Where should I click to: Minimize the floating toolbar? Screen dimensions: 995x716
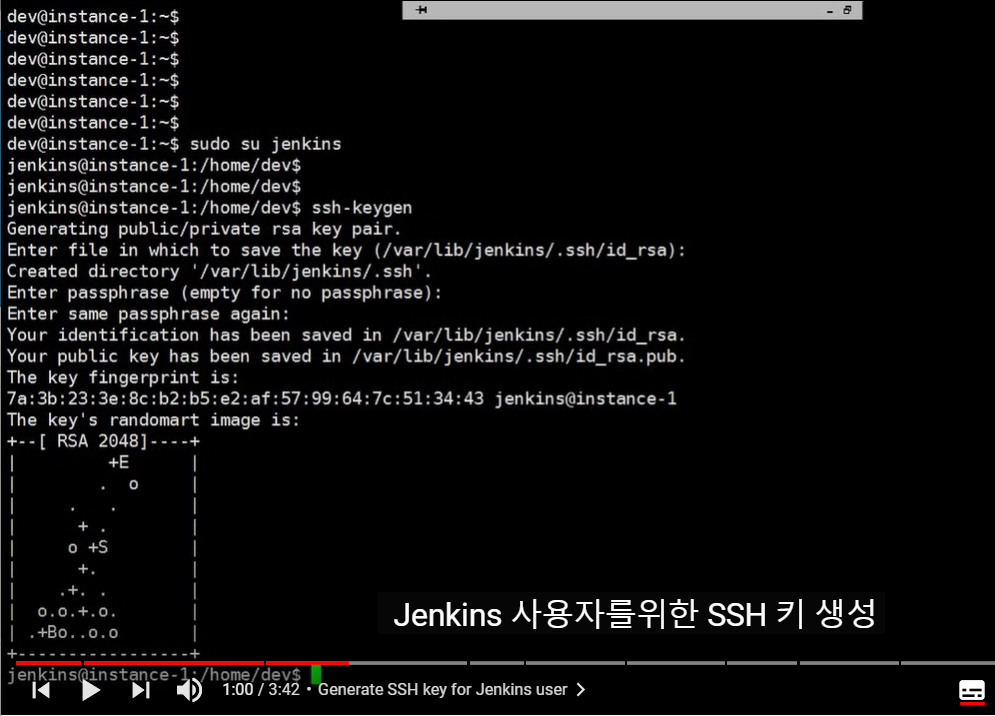[x=829, y=11]
